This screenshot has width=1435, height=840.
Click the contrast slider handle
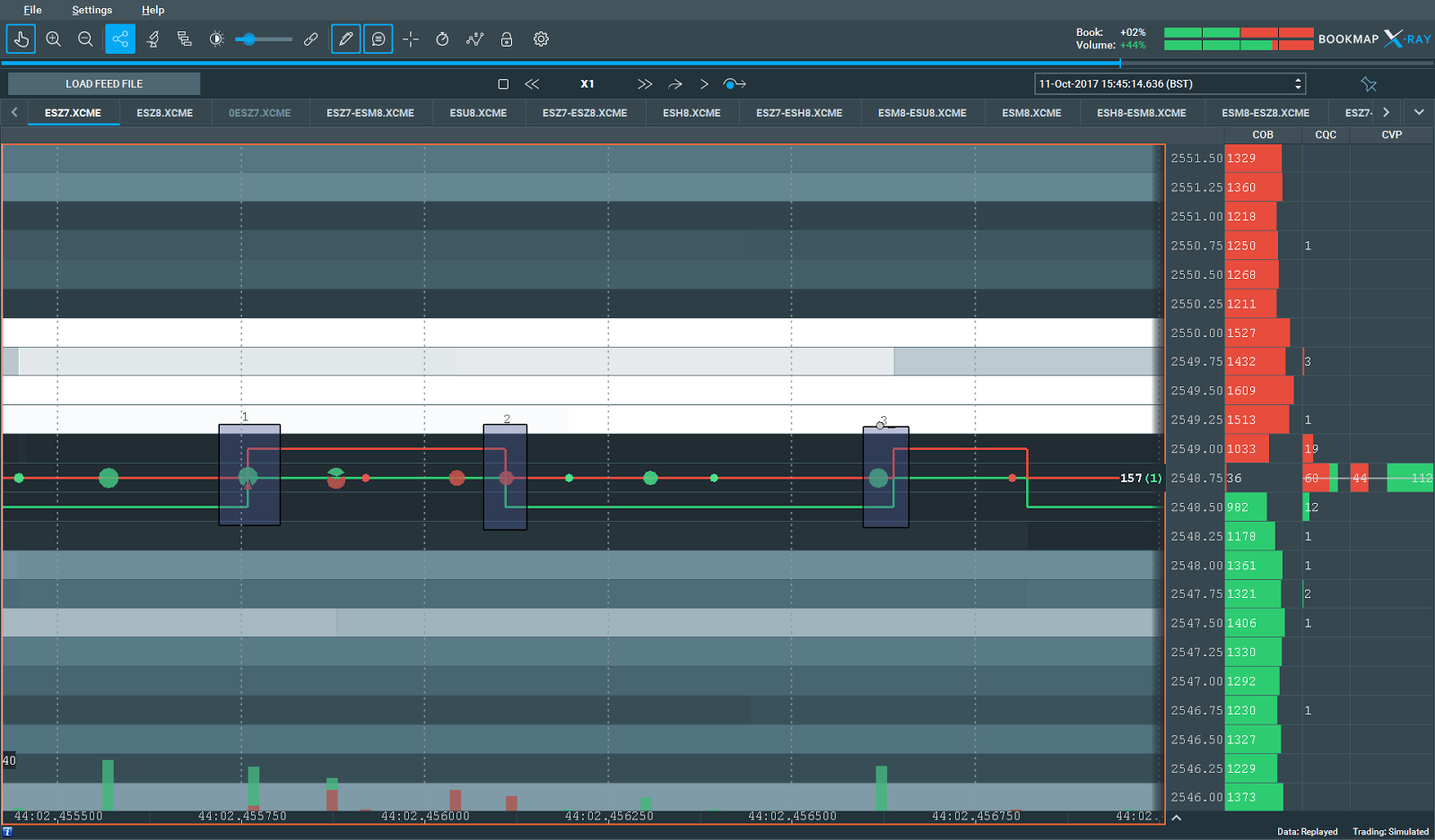[249, 39]
